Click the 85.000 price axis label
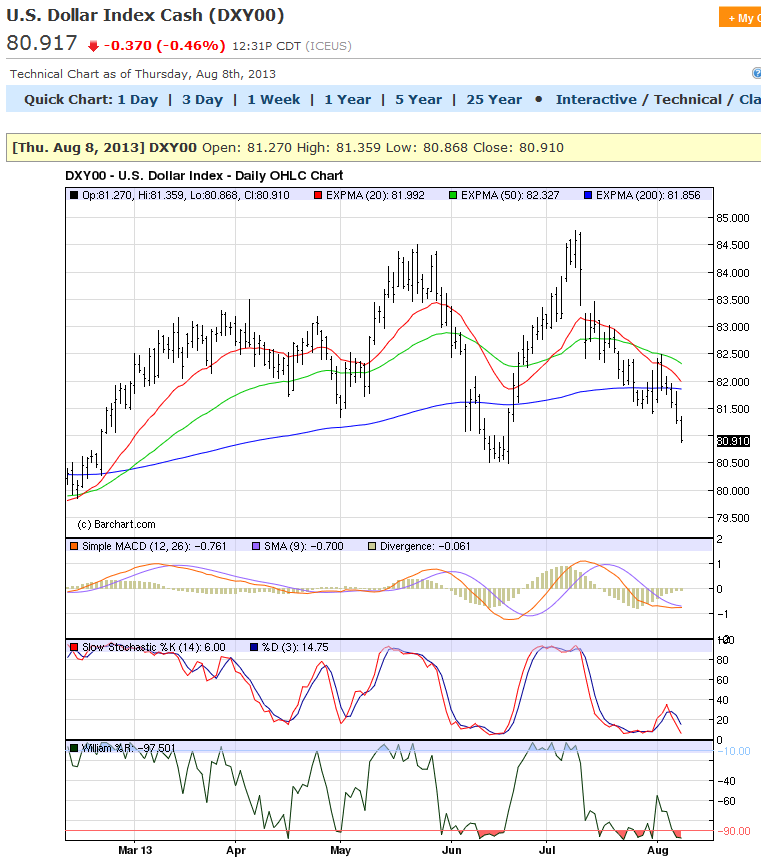Viewport: 761px width, 860px height. 733,218
